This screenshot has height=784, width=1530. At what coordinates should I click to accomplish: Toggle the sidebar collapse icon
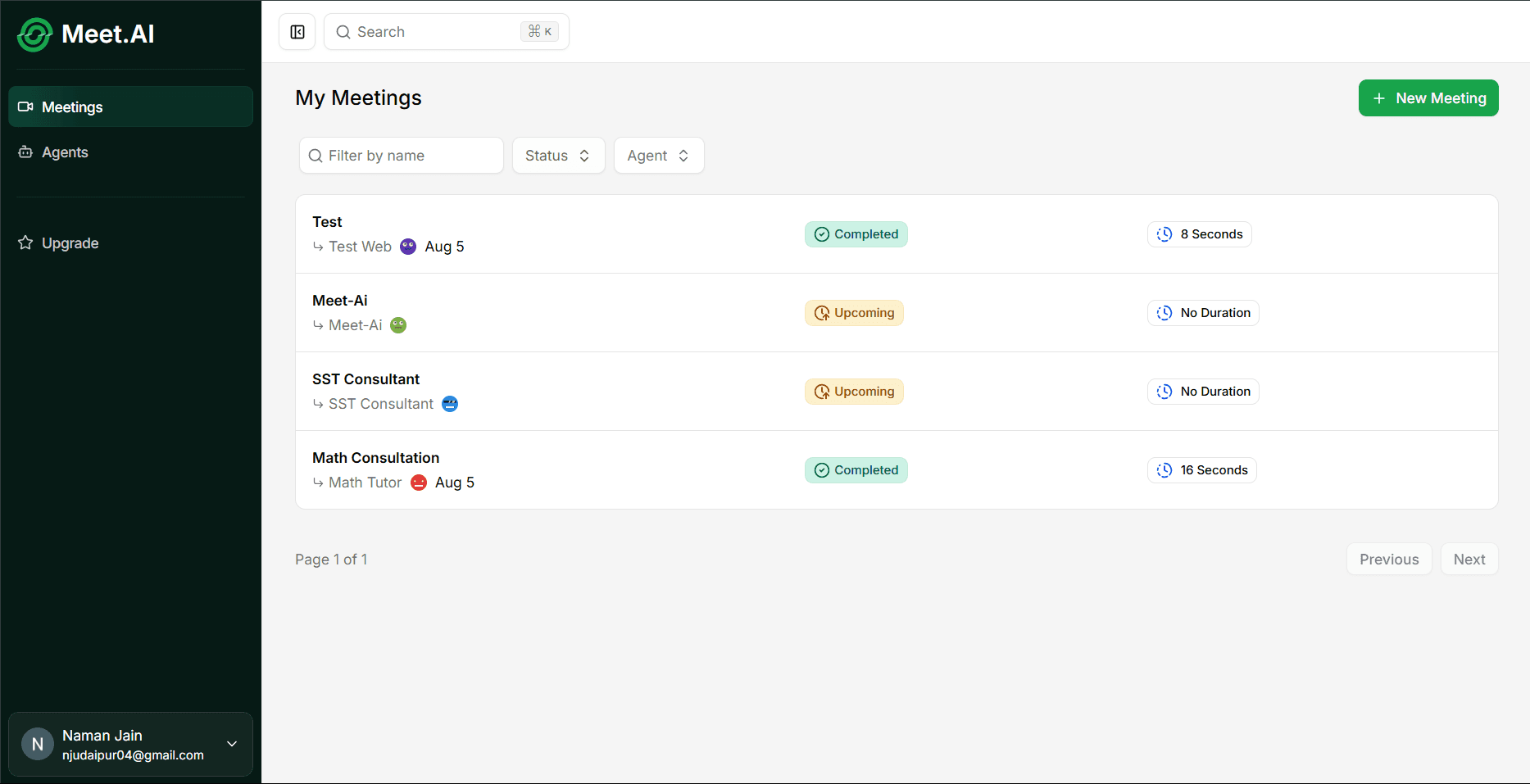click(x=297, y=32)
